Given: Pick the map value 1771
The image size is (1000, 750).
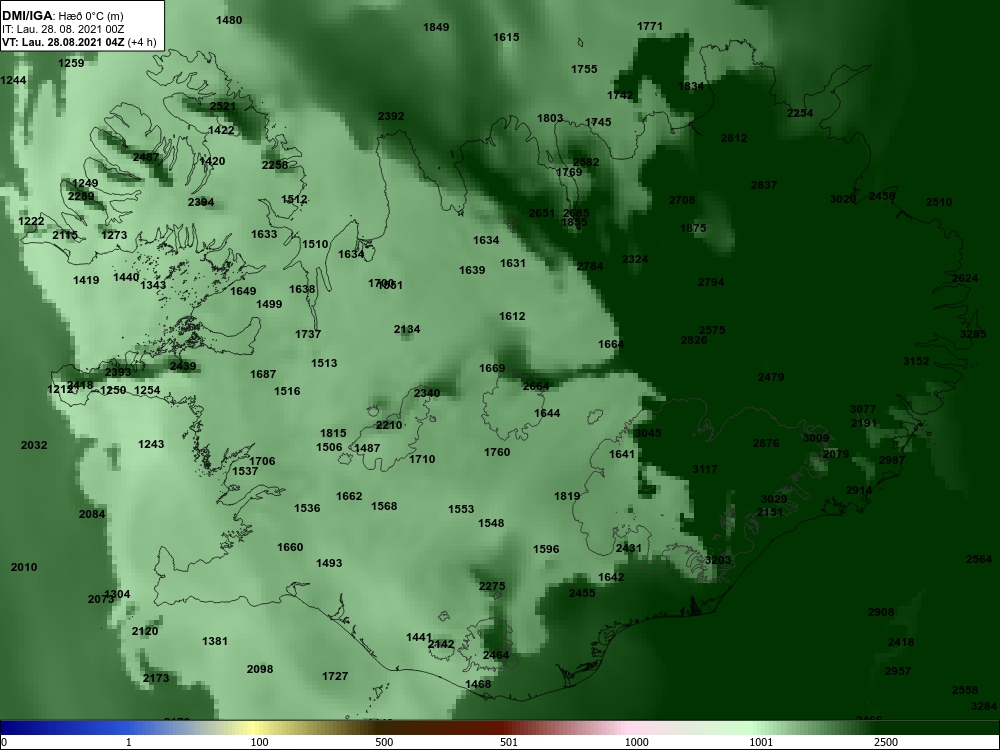Looking at the screenshot, I should pyautogui.click(x=650, y=26).
